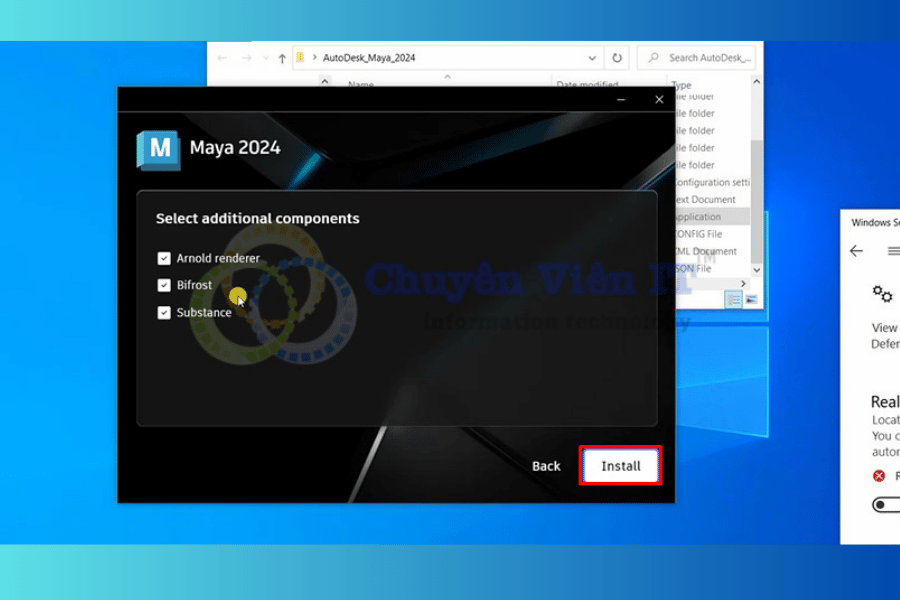The image size is (900, 600).
Task: Click the Explorer up-directory arrow
Action: [x=282, y=58]
